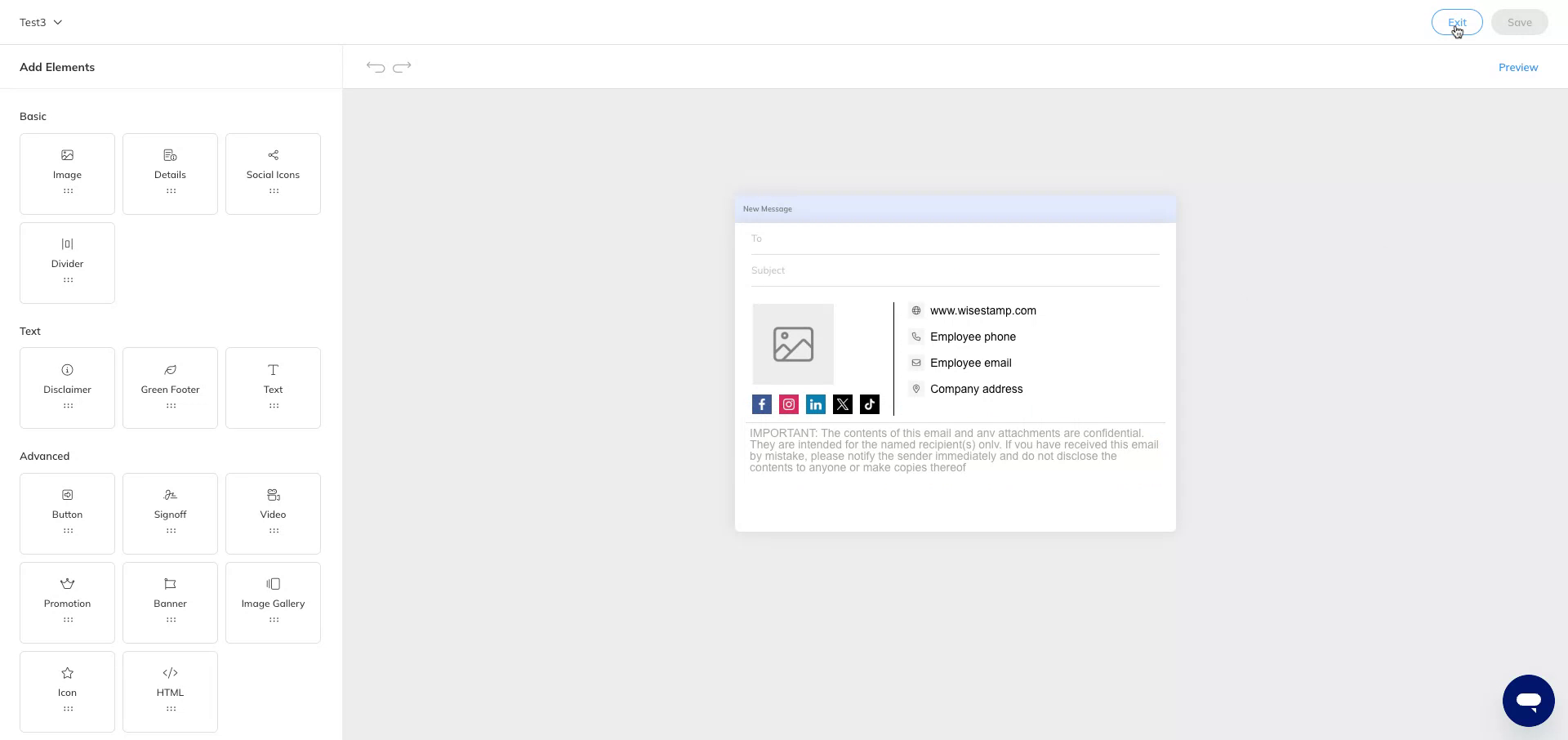Open the Test3 signature dropdown
Image resolution: width=1568 pixels, height=740 pixels.
[x=40, y=22]
